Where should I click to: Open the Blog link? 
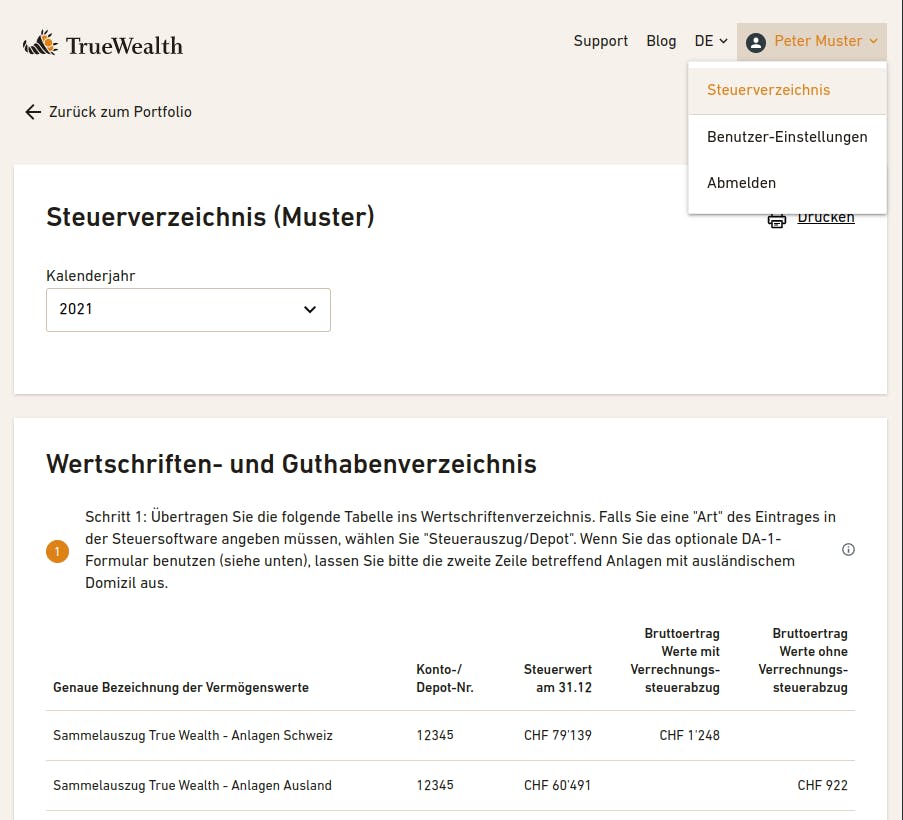point(661,41)
